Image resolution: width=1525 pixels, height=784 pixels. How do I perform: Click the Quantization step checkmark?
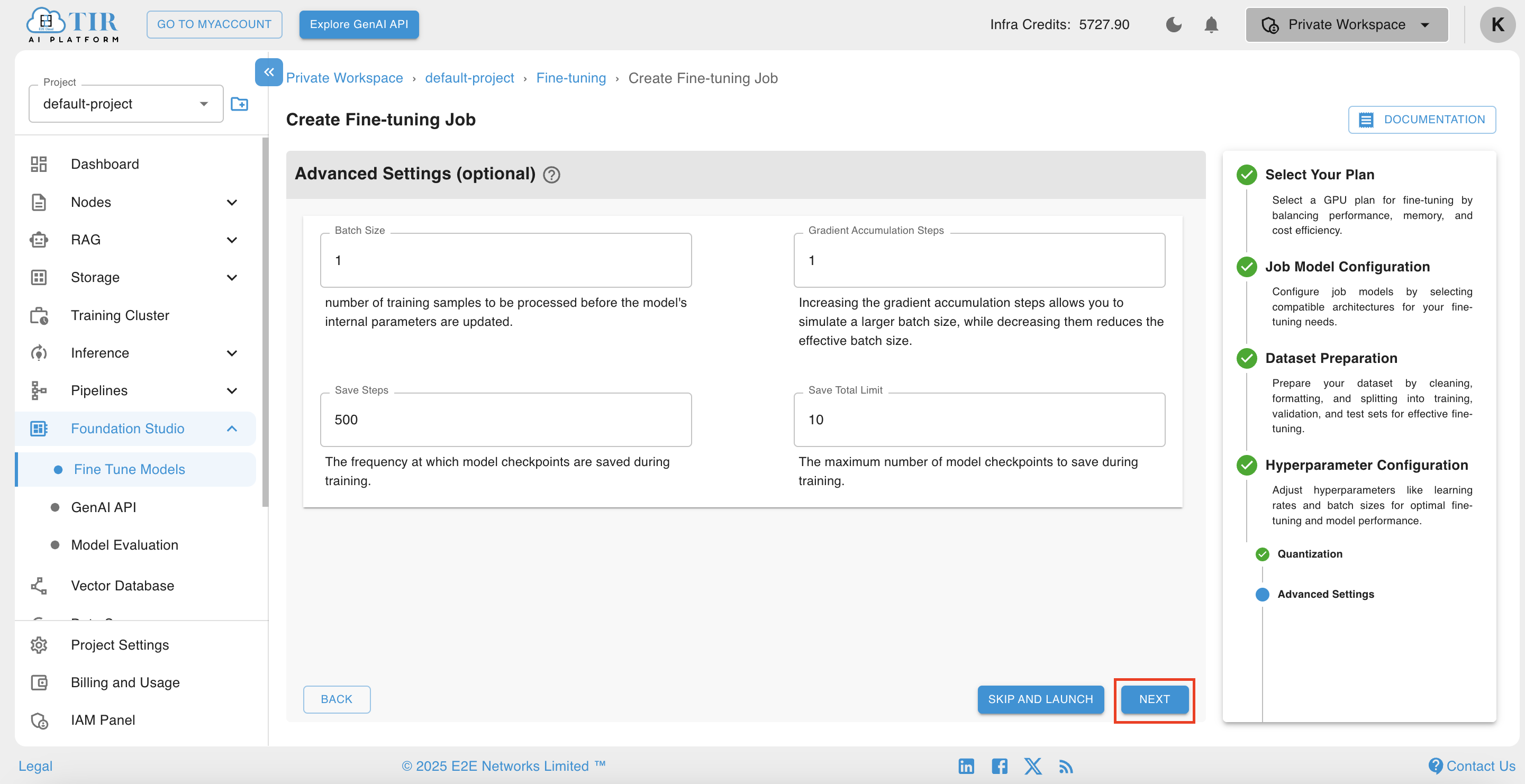1262,554
